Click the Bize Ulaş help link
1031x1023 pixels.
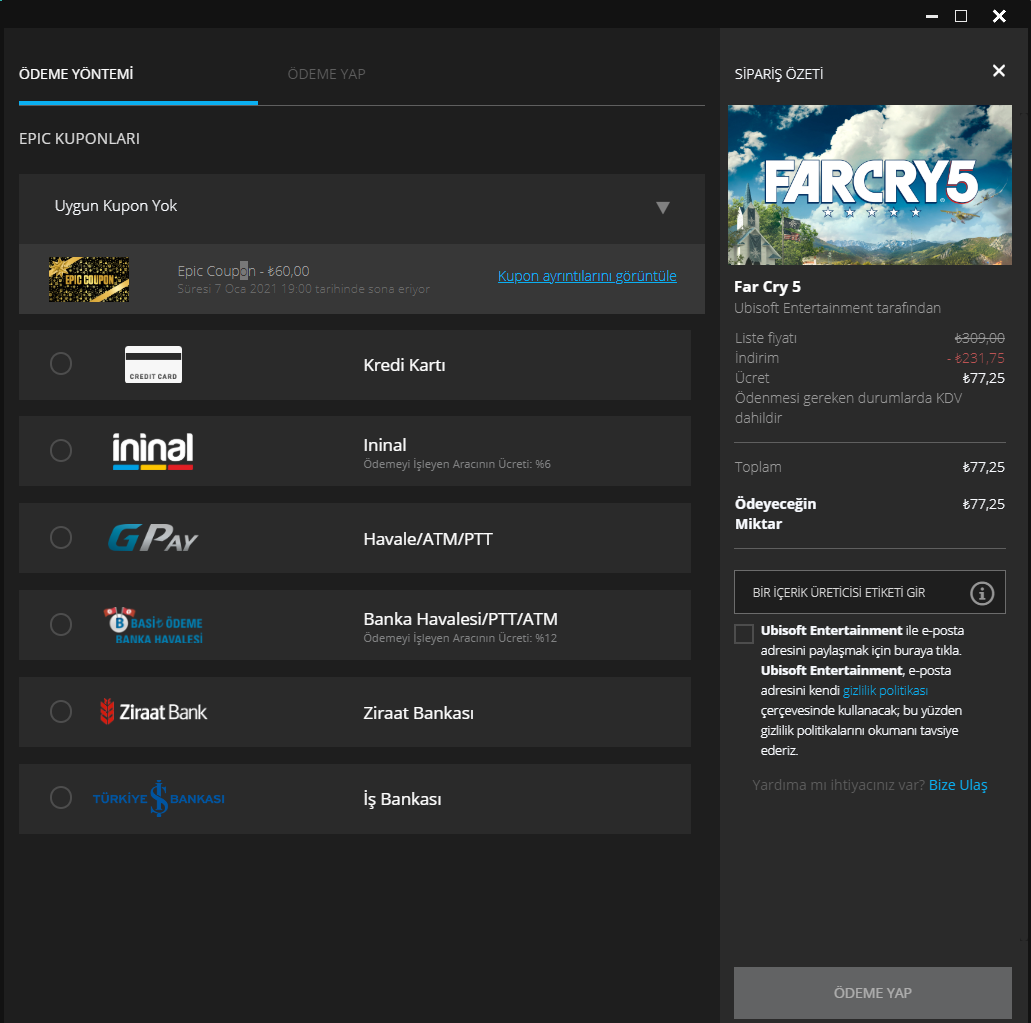click(958, 785)
